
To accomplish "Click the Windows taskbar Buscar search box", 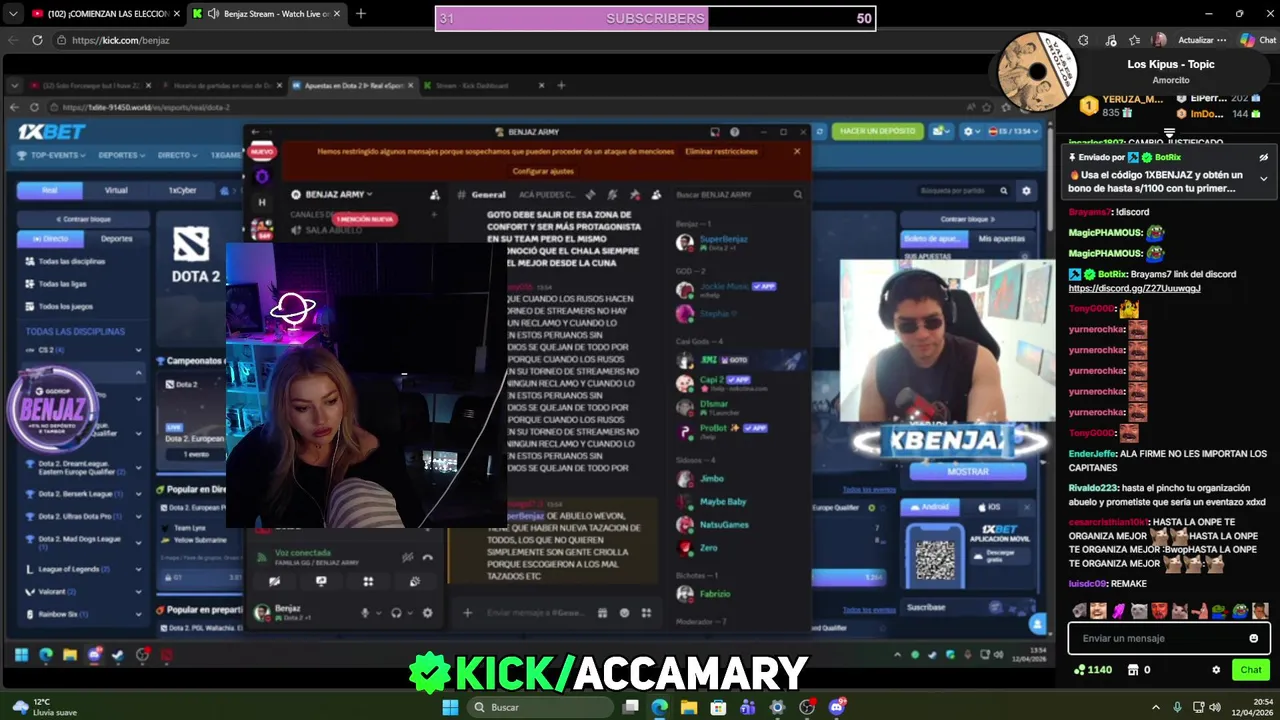I will [x=539, y=707].
